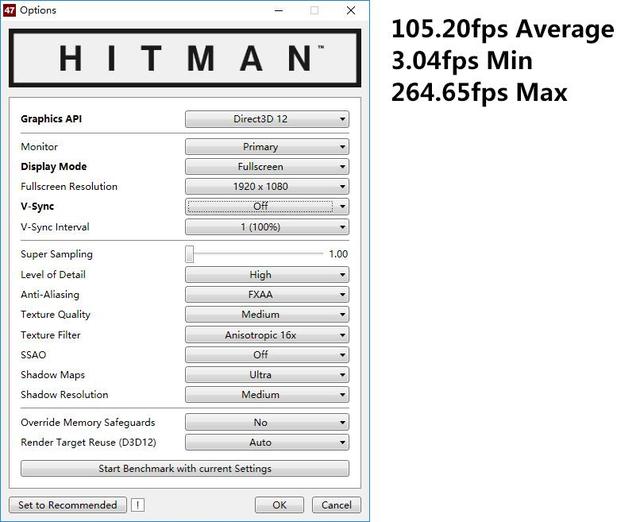The width and height of the screenshot is (640, 522).
Task: Minimize the Options window
Action: (x=279, y=11)
